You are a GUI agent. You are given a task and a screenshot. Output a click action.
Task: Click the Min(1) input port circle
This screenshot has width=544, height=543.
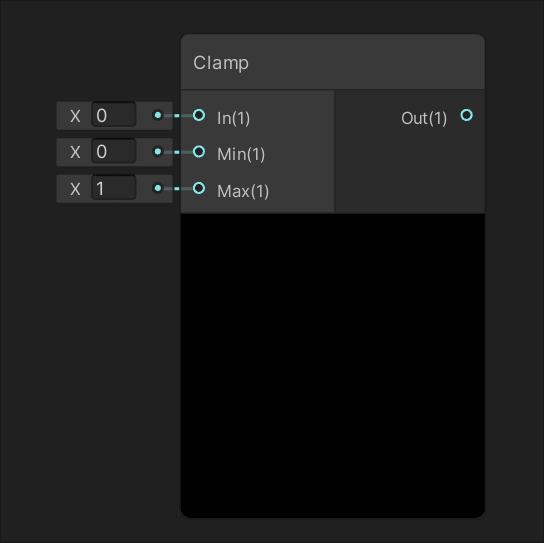[199, 152]
